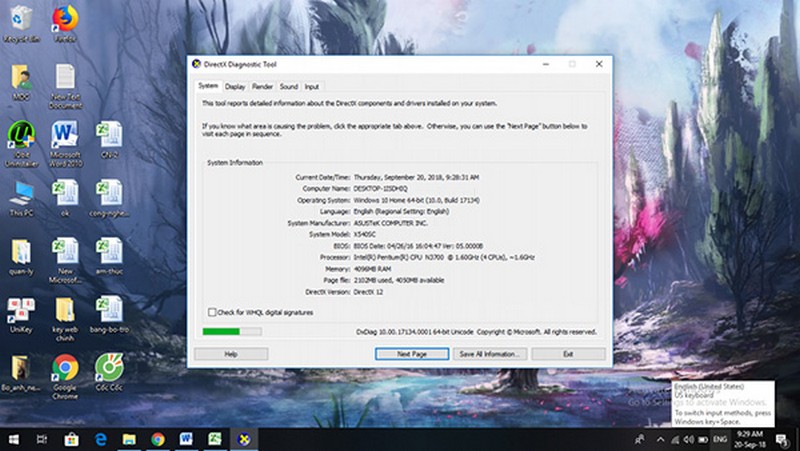Switch to the Display tab
The height and width of the screenshot is (451, 800).
click(235, 87)
